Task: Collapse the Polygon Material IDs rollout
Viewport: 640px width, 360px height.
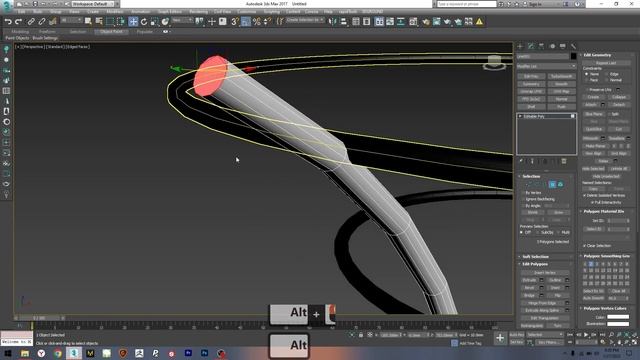Action: [x=603, y=211]
